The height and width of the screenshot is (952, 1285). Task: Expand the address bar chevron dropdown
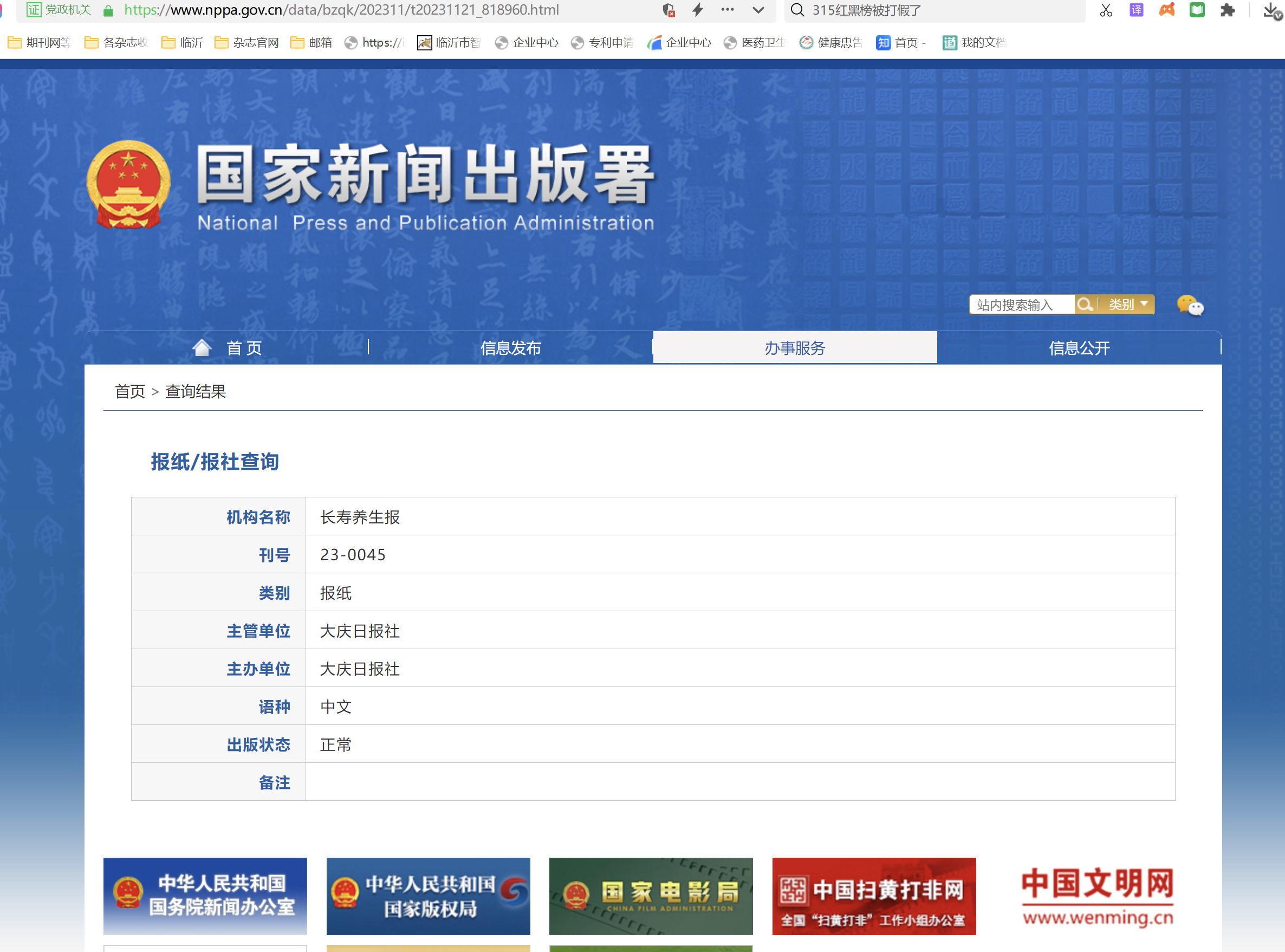coord(758,10)
